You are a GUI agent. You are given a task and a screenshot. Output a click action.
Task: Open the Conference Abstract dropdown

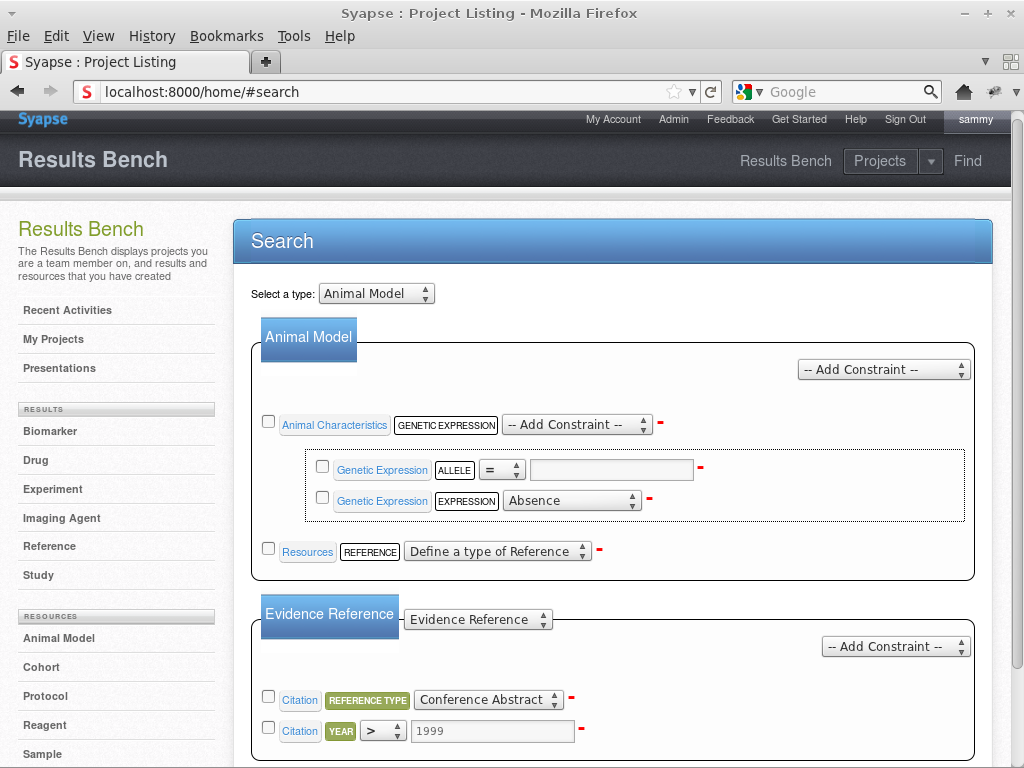488,700
